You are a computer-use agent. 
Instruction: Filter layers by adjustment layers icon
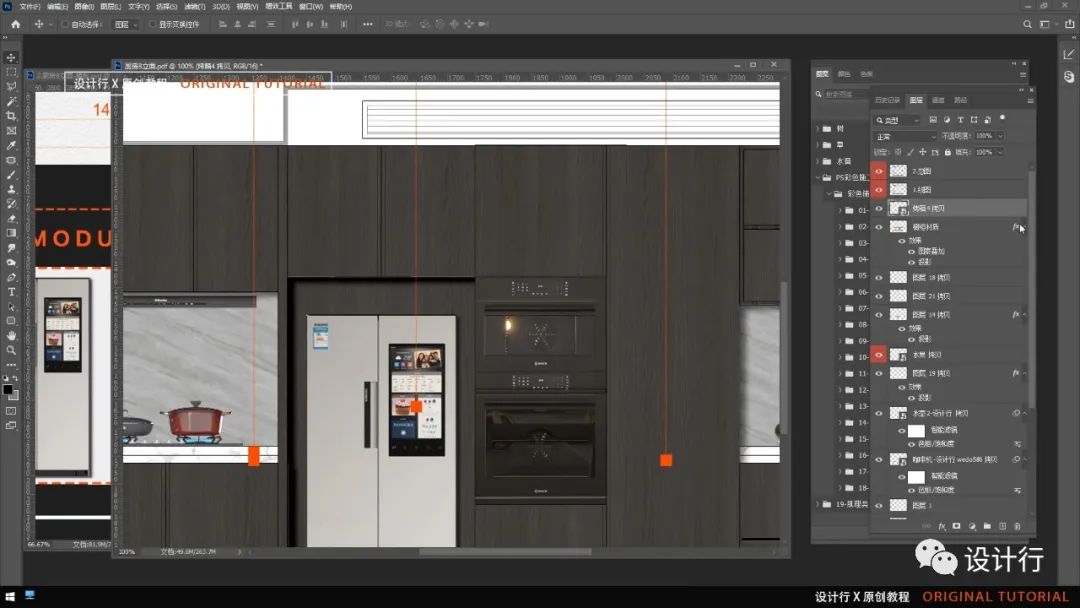(x=946, y=120)
